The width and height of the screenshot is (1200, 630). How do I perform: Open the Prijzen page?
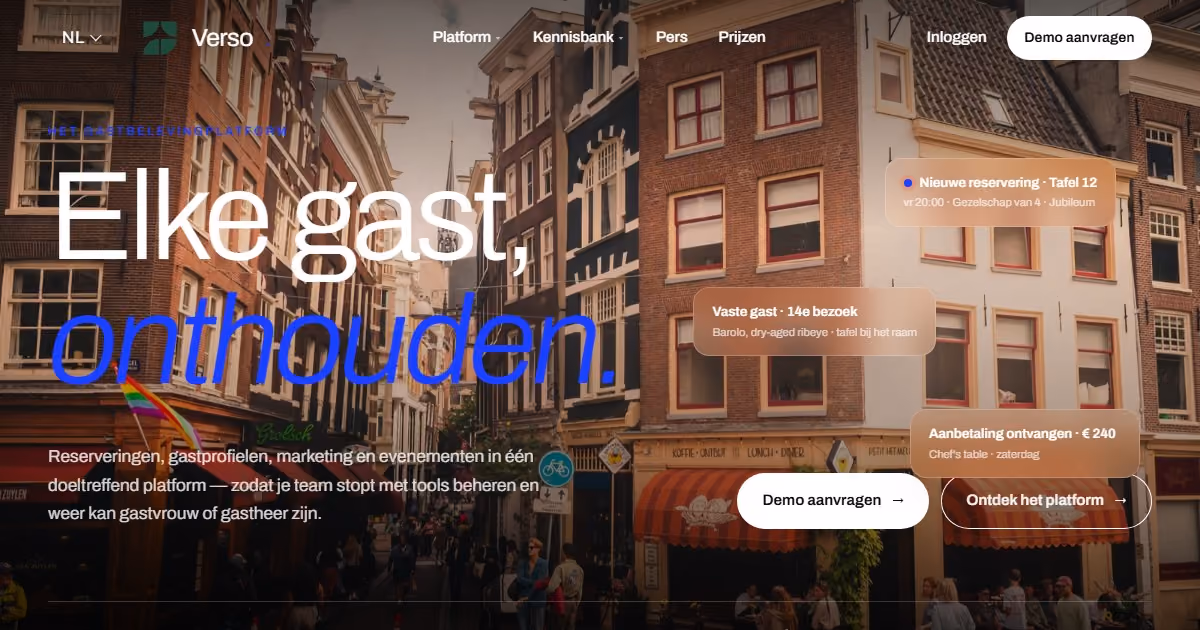point(742,37)
